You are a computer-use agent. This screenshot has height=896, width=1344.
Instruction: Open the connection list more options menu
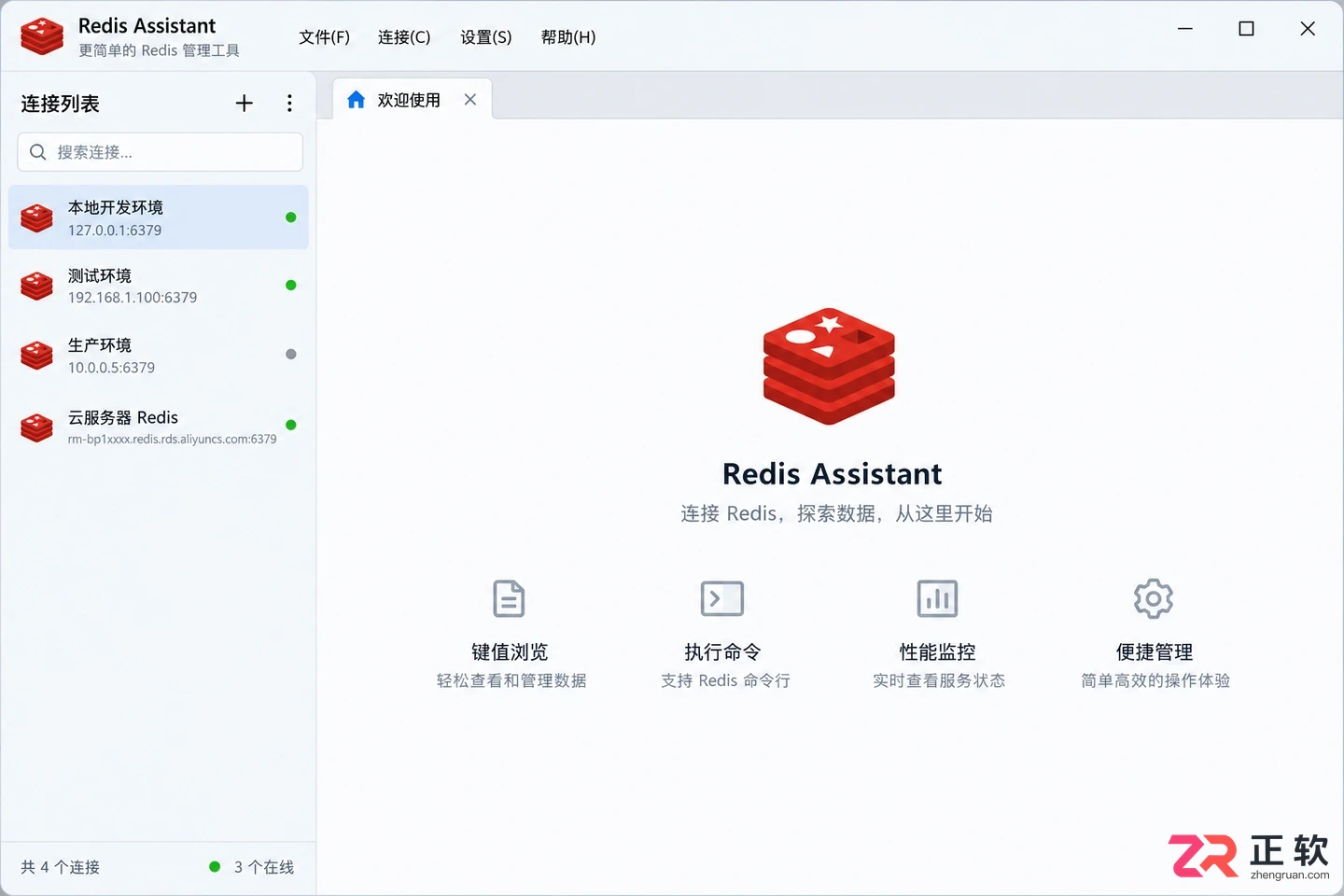pos(289,104)
